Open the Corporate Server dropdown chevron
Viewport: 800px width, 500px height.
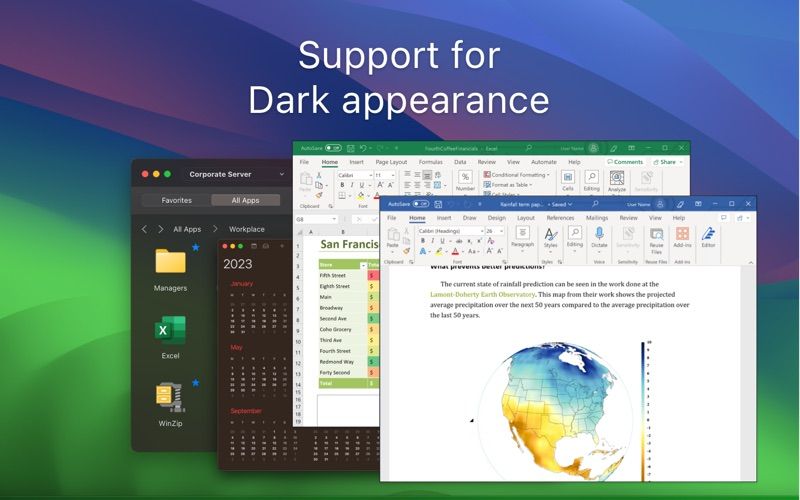click(282, 174)
